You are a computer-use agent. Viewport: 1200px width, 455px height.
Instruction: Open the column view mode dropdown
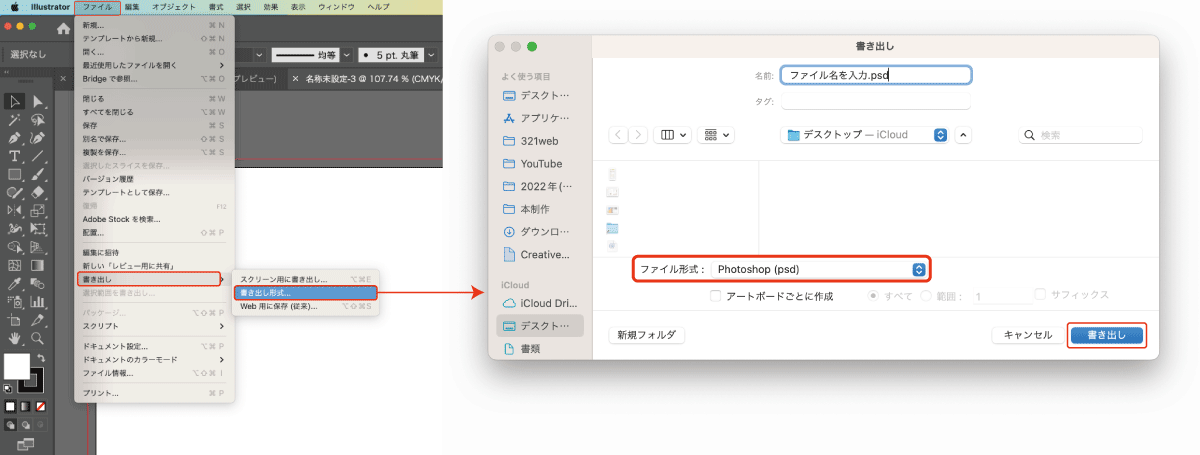[x=673, y=134]
